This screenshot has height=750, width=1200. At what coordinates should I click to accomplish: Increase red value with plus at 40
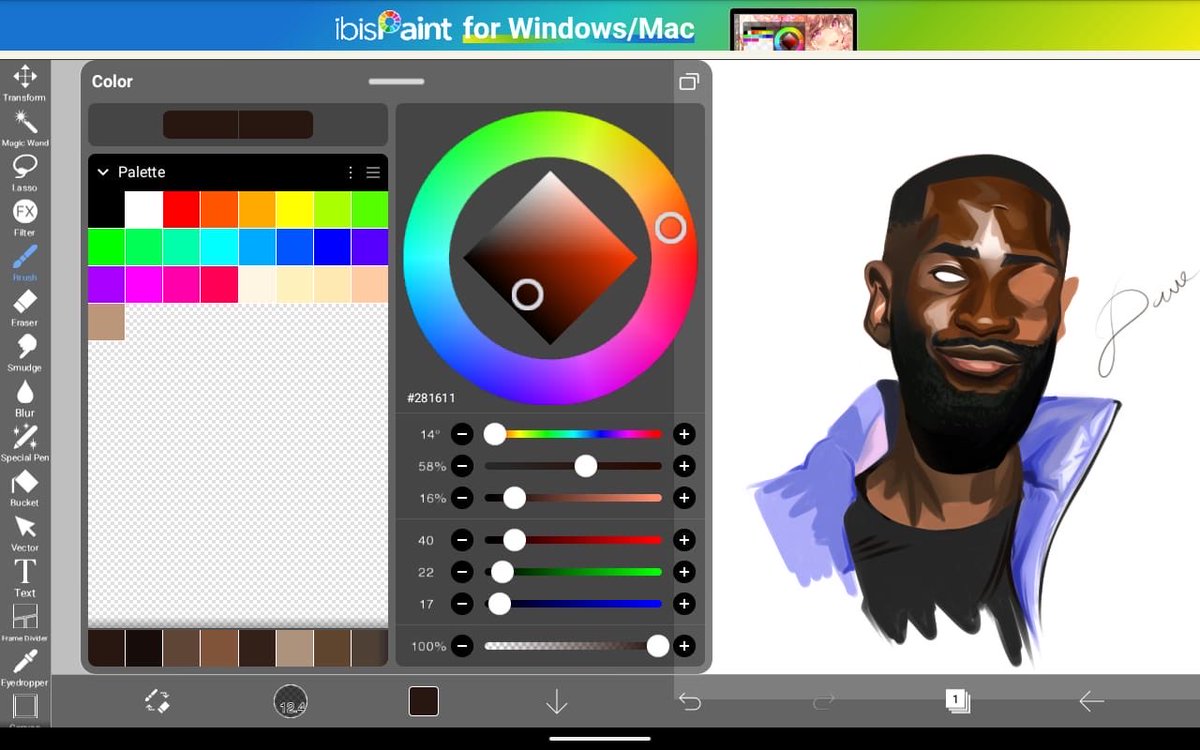click(x=684, y=540)
